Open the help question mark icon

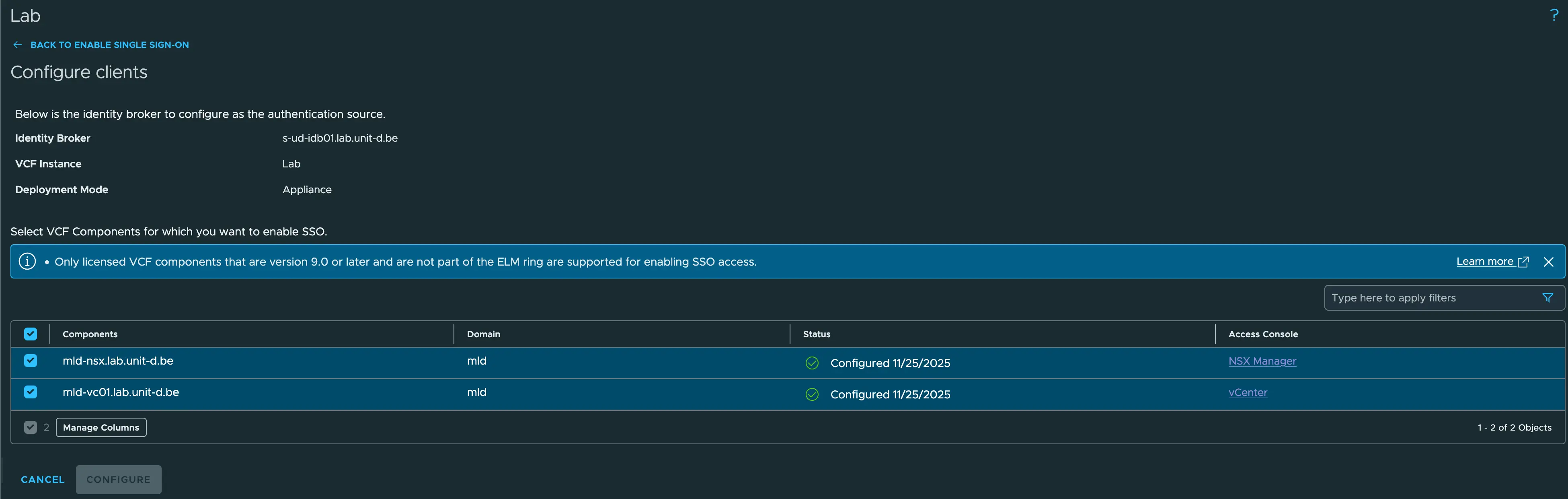[x=1554, y=14]
